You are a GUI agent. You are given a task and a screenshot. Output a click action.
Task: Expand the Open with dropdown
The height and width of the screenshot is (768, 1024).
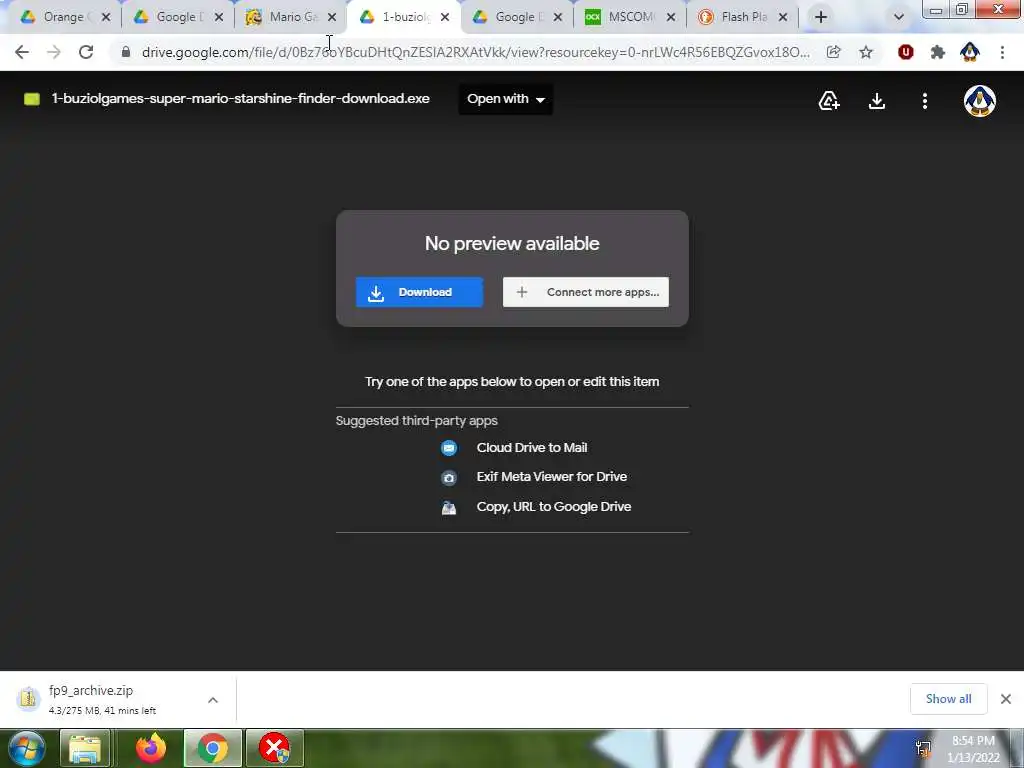[505, 99]
